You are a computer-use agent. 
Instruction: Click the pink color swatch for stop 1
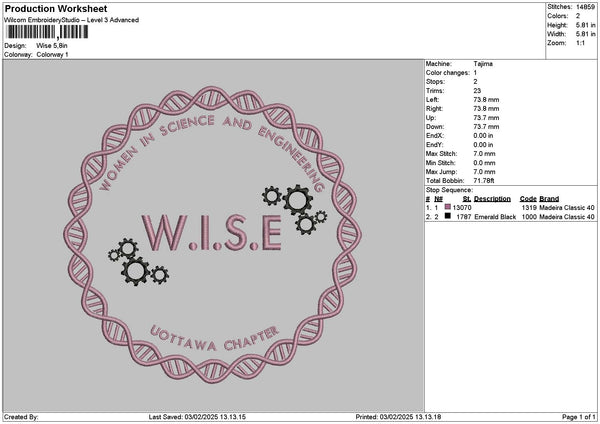point(447,207)
